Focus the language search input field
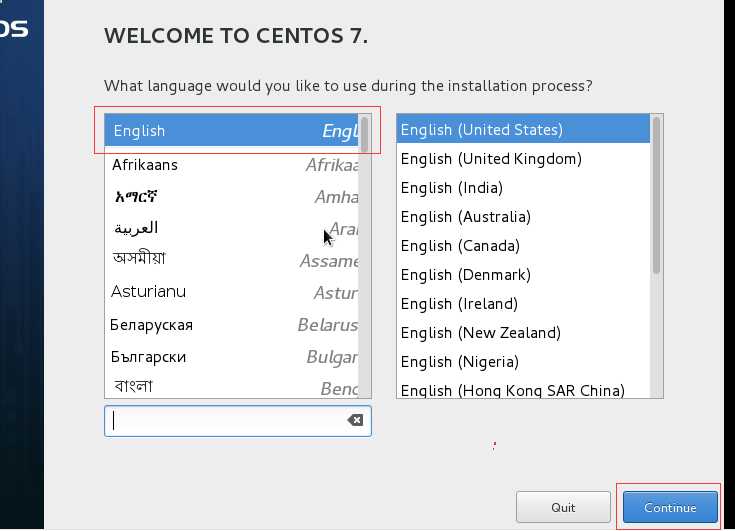The image size is (735, 531). 238,421
